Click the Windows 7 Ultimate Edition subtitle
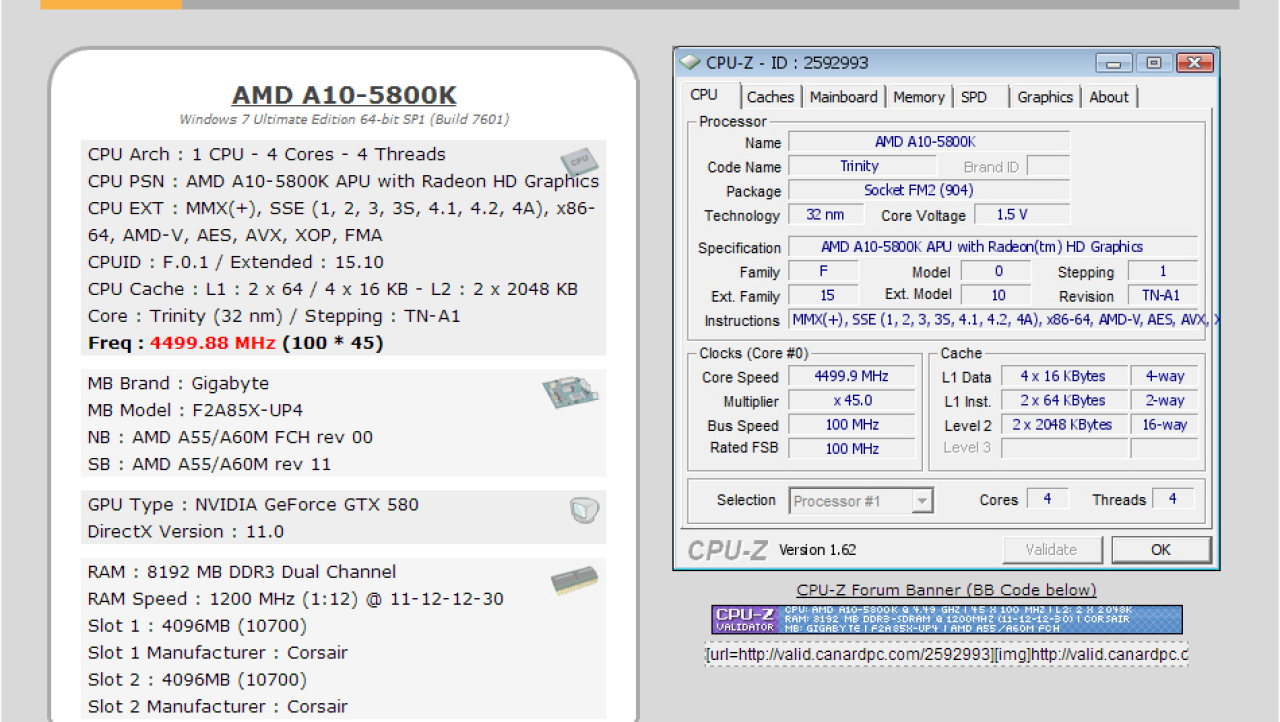This screenshot has height=722, width=1280. tap(344, 120)
